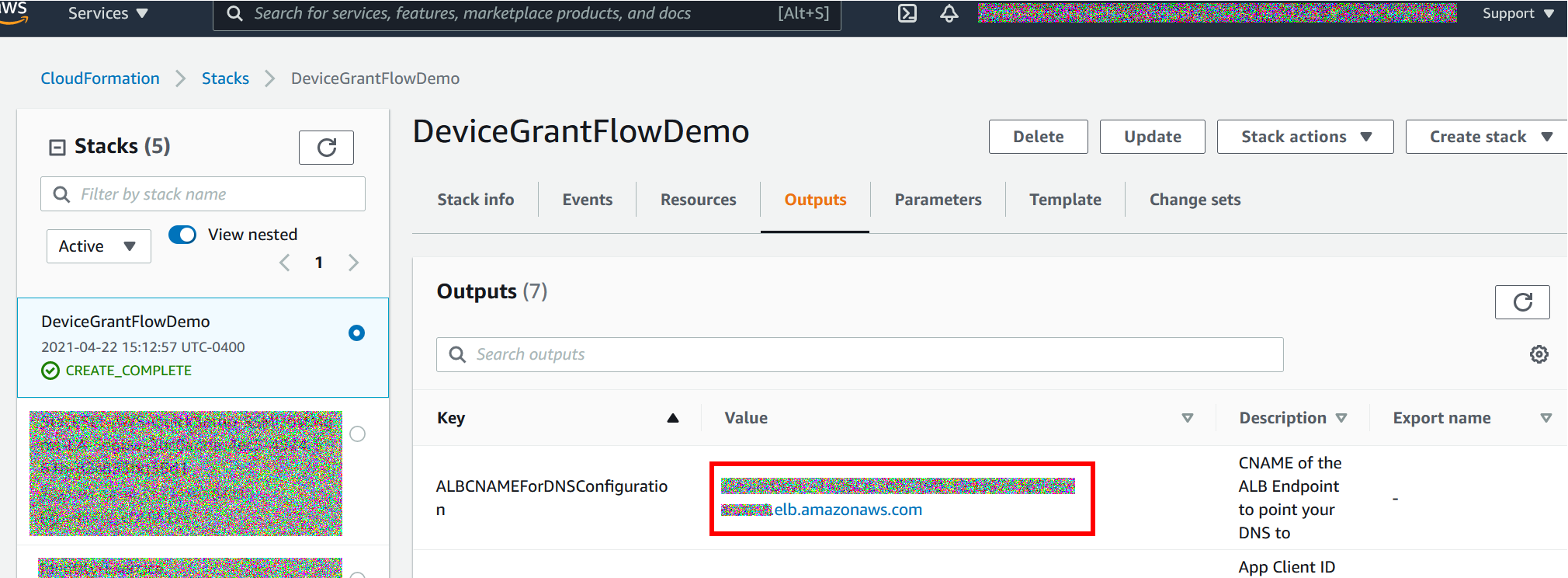Collapse the Stacks side panel icon
Screen dimensions: 1568x578
pos(57,148)
